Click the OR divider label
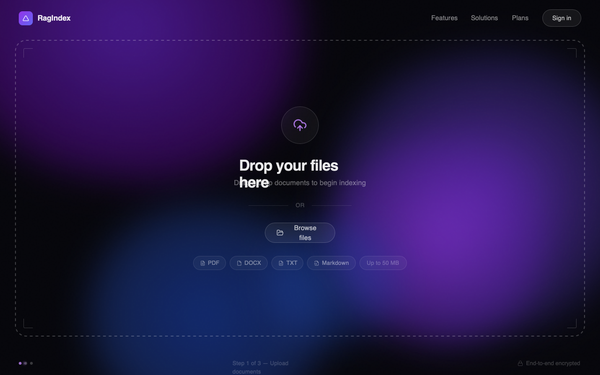This screenshot has height=375, width=600. (300, 205)
